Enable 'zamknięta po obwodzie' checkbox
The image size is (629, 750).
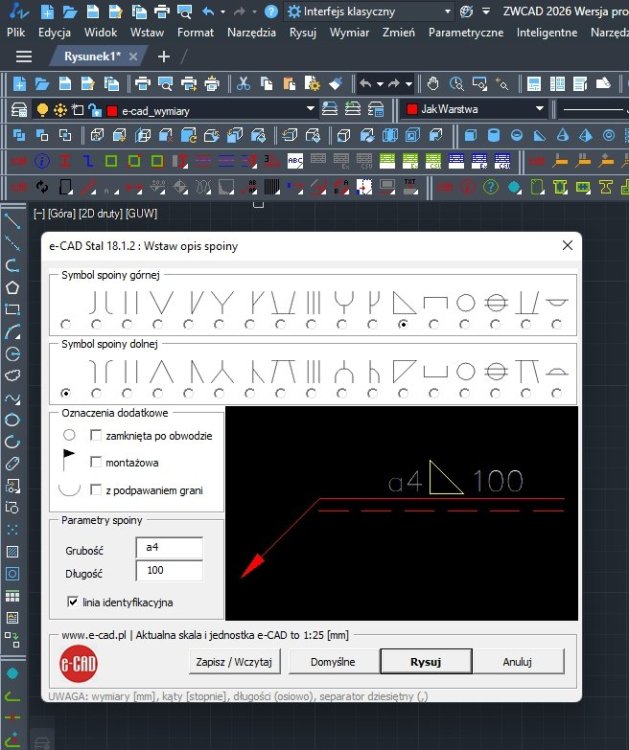(96, 435)
